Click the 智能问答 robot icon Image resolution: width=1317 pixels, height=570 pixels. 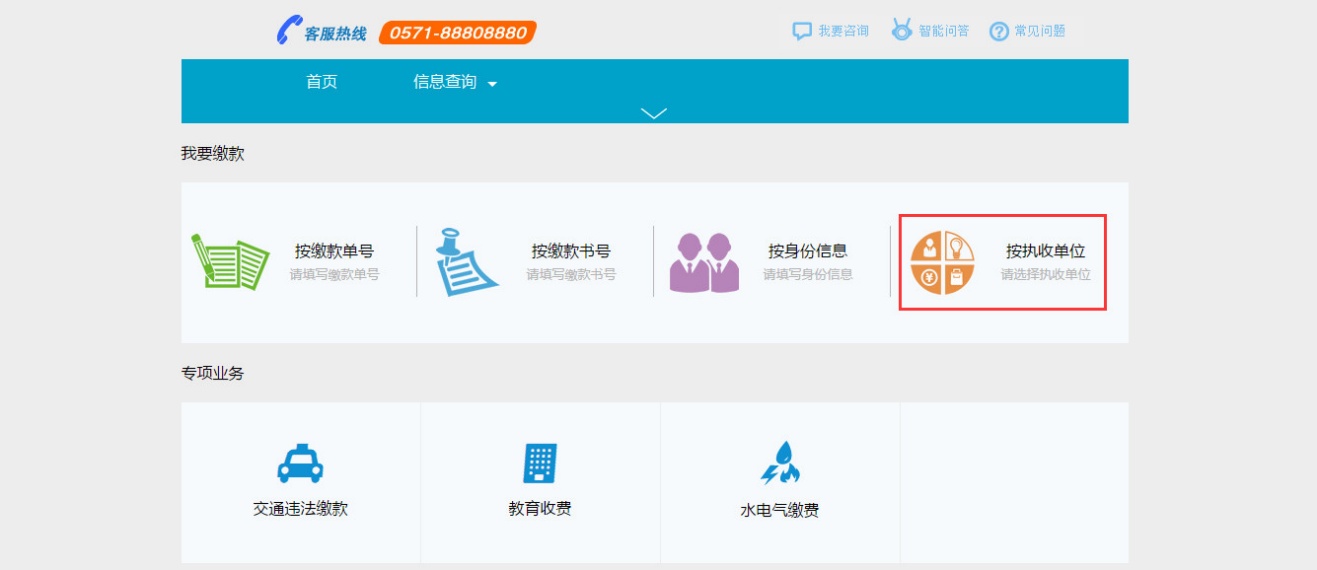(x=902, y=30)
